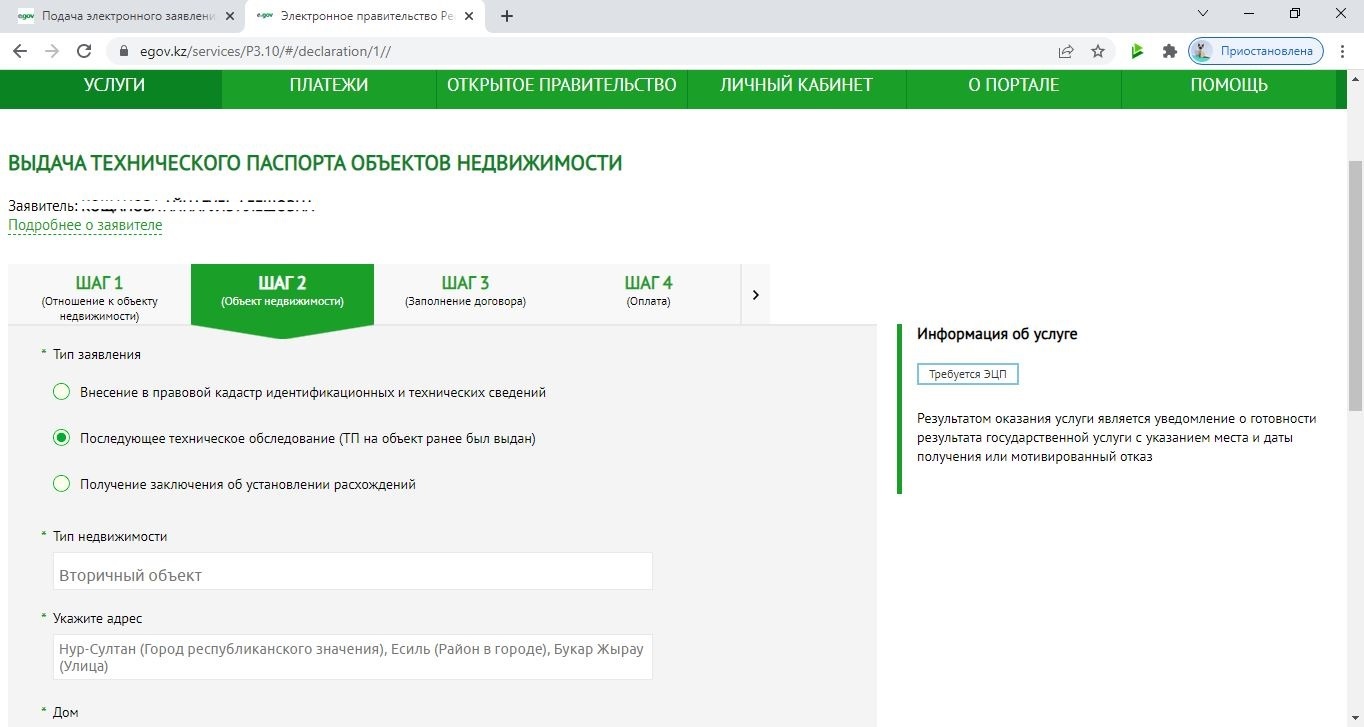Screen dimensions: 1364x727
Task: Reload the egov.kz page
Action: 85,51
